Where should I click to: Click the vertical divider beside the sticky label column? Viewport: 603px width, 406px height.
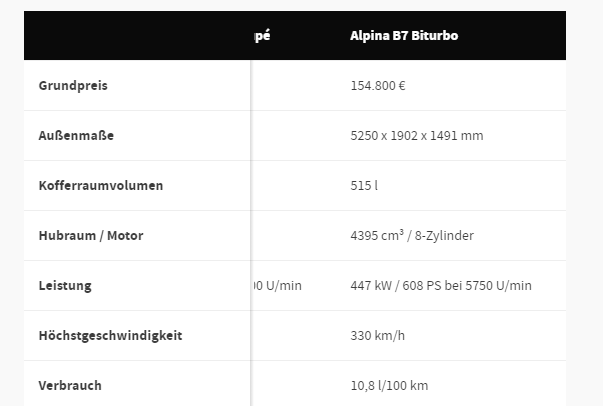point(251,233)
